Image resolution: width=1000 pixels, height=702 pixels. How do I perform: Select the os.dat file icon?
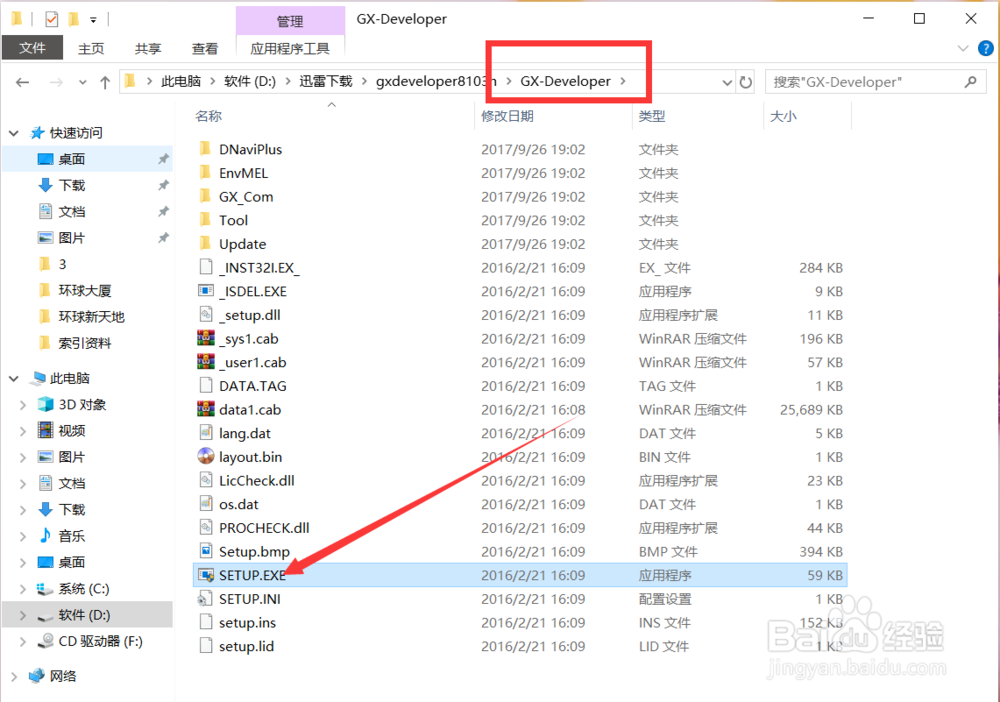[x=205, y=504]
